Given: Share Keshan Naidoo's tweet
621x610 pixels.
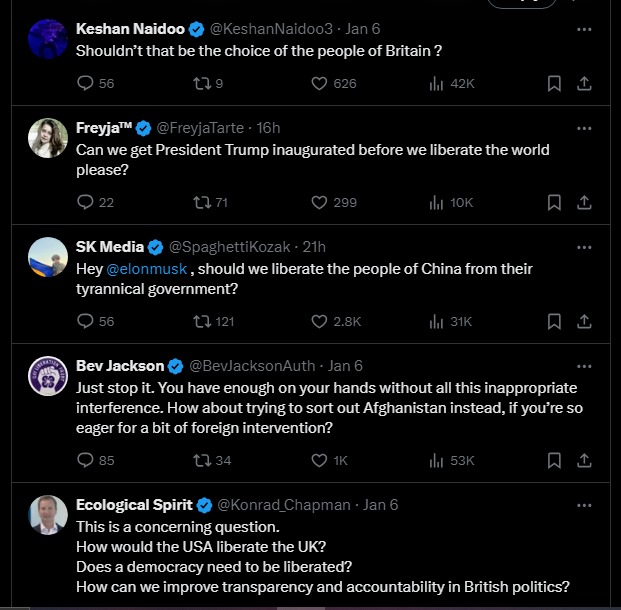Looking at the screenshot, I should (585, 84).
